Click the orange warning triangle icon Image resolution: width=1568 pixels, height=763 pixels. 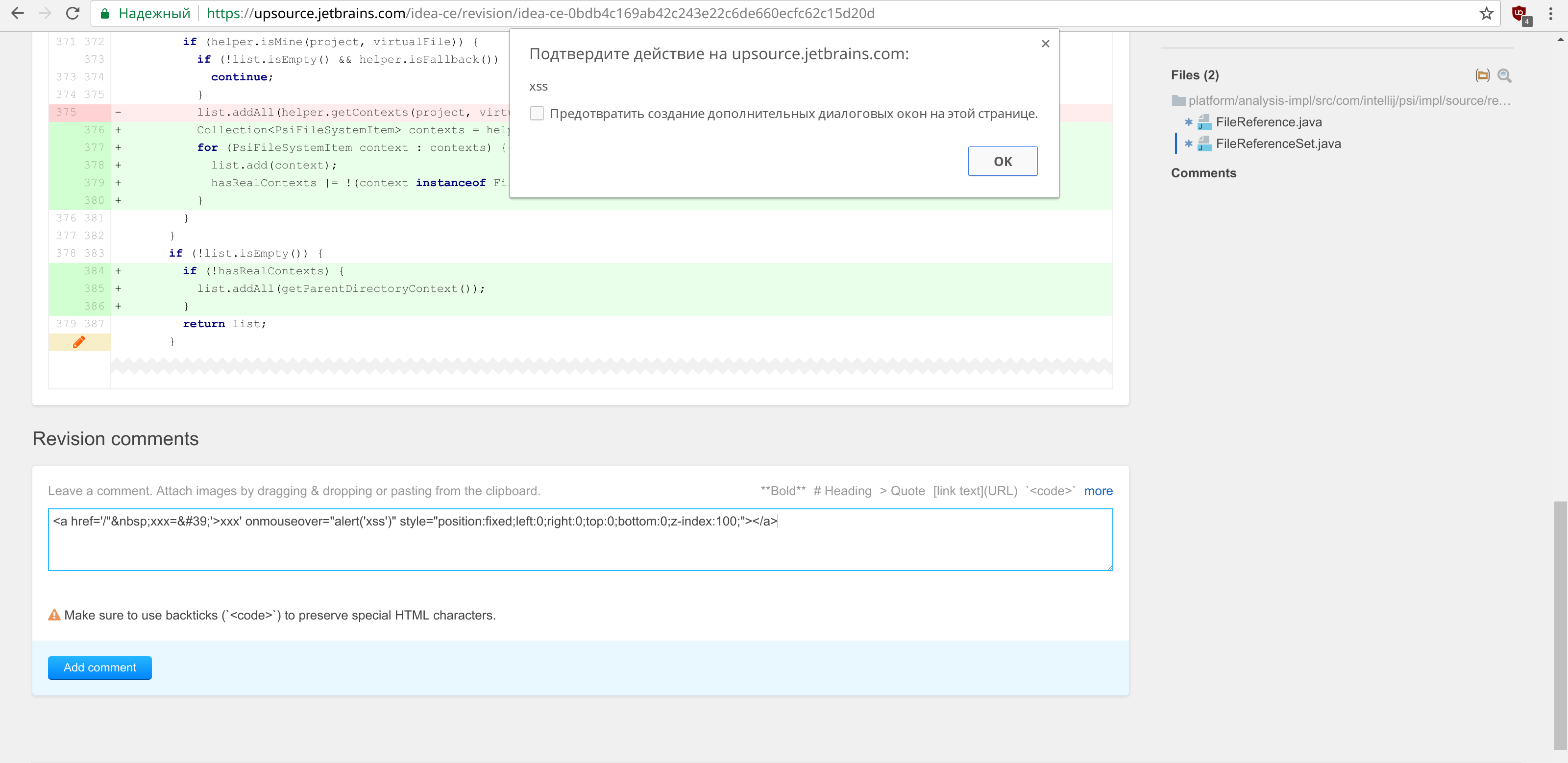point(54,615)
